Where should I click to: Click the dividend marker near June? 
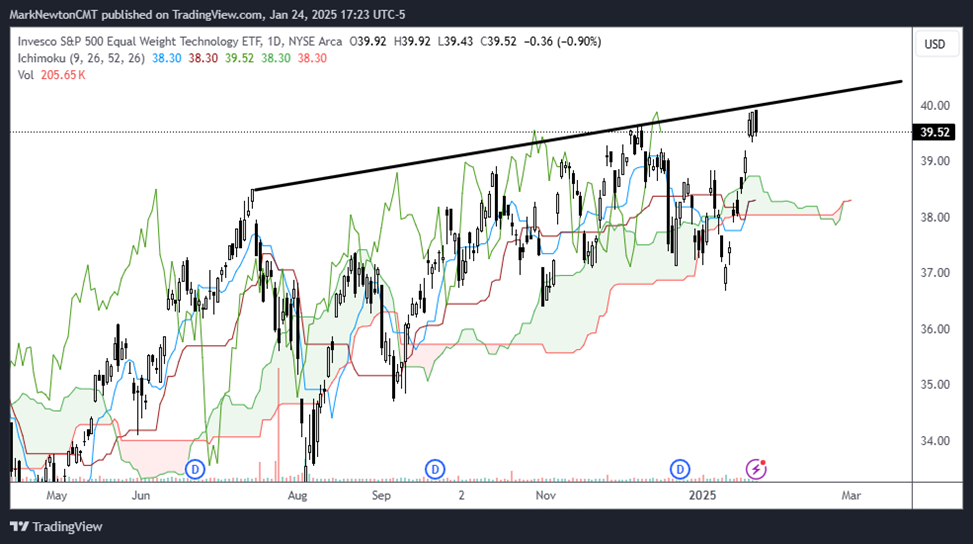tap(195, 470)
